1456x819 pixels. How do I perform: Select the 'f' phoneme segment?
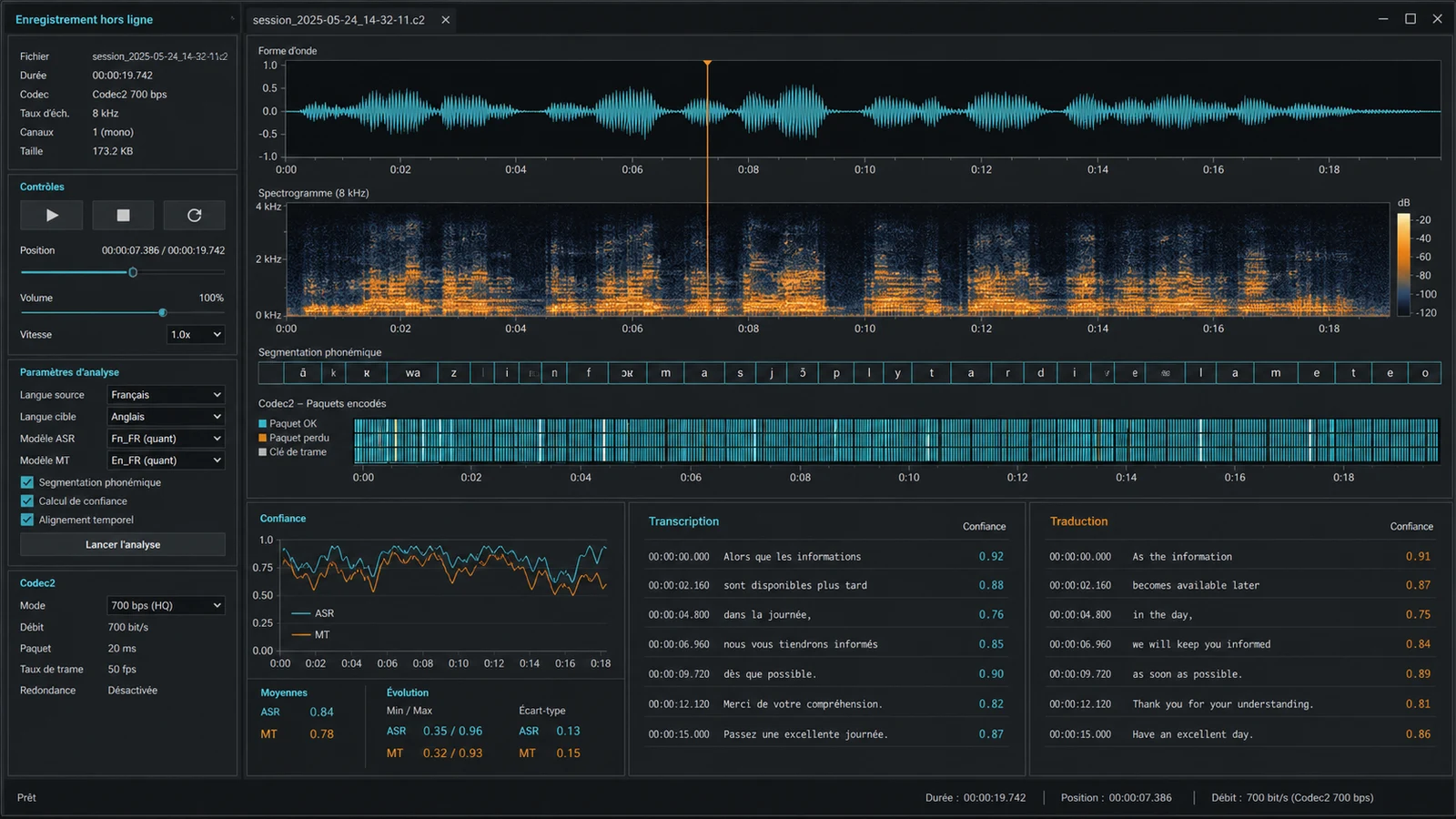[x=589, y=373]
